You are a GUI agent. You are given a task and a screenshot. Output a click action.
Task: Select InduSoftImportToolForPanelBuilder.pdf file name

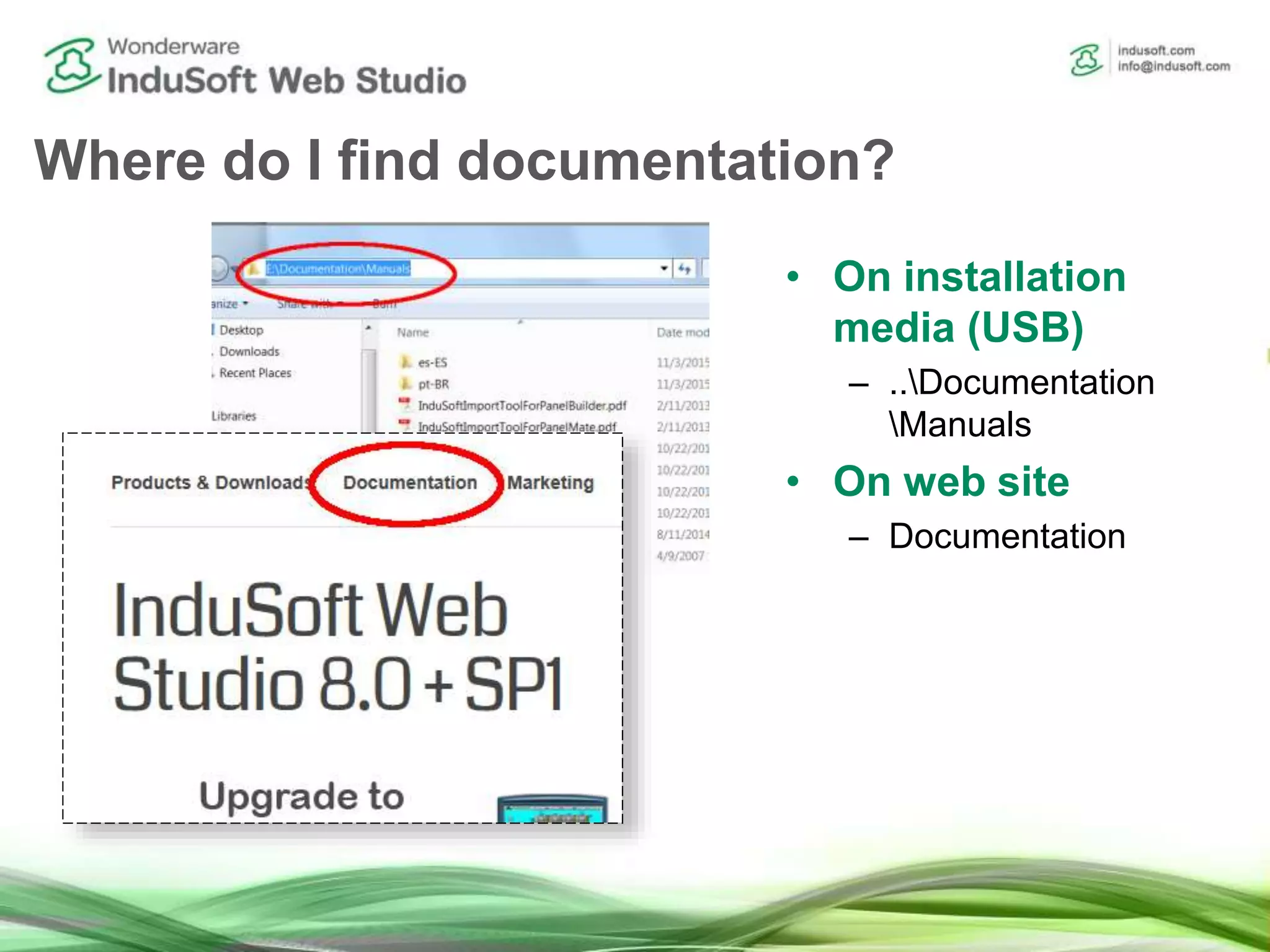coord(522,405)
